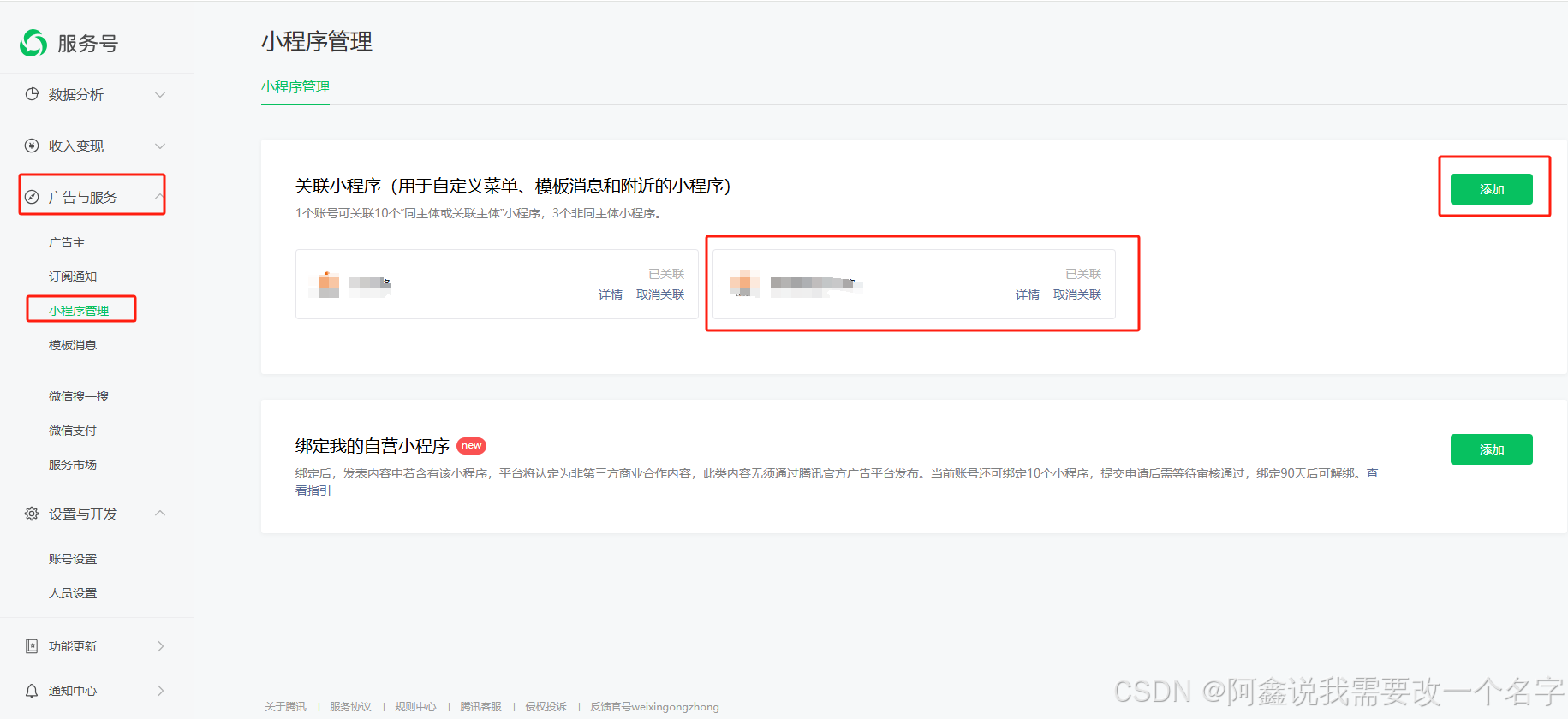Click the 收入变现 menu label
This screenshot has width=1568, height=719.
click(x=76, y=146)
